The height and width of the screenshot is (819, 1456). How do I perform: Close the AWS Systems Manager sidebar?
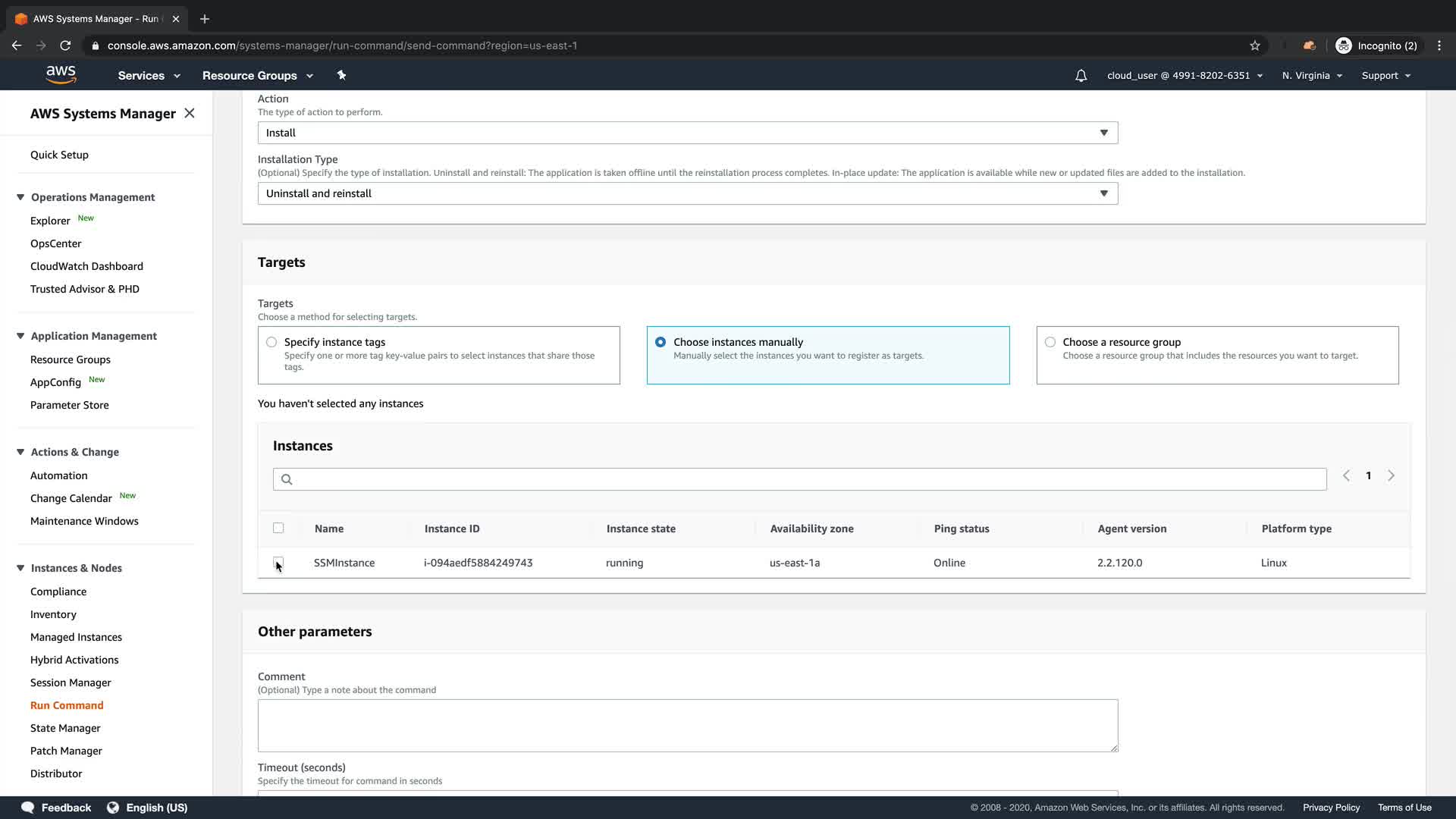click(190, 113)
